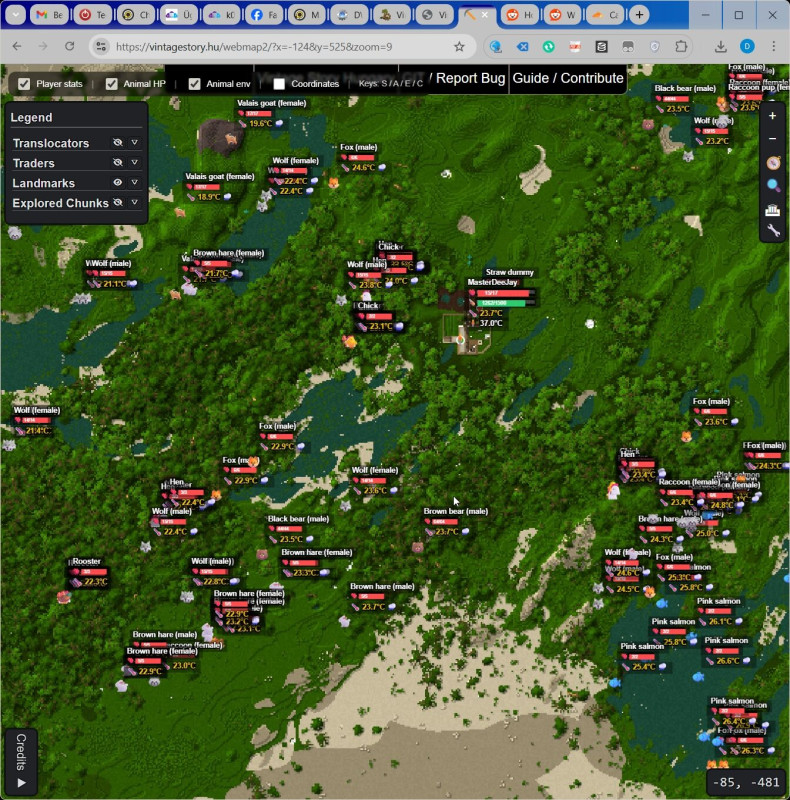Zoom in with the plus map button
This screenshot has height=800, width=790.
[773, 116]
